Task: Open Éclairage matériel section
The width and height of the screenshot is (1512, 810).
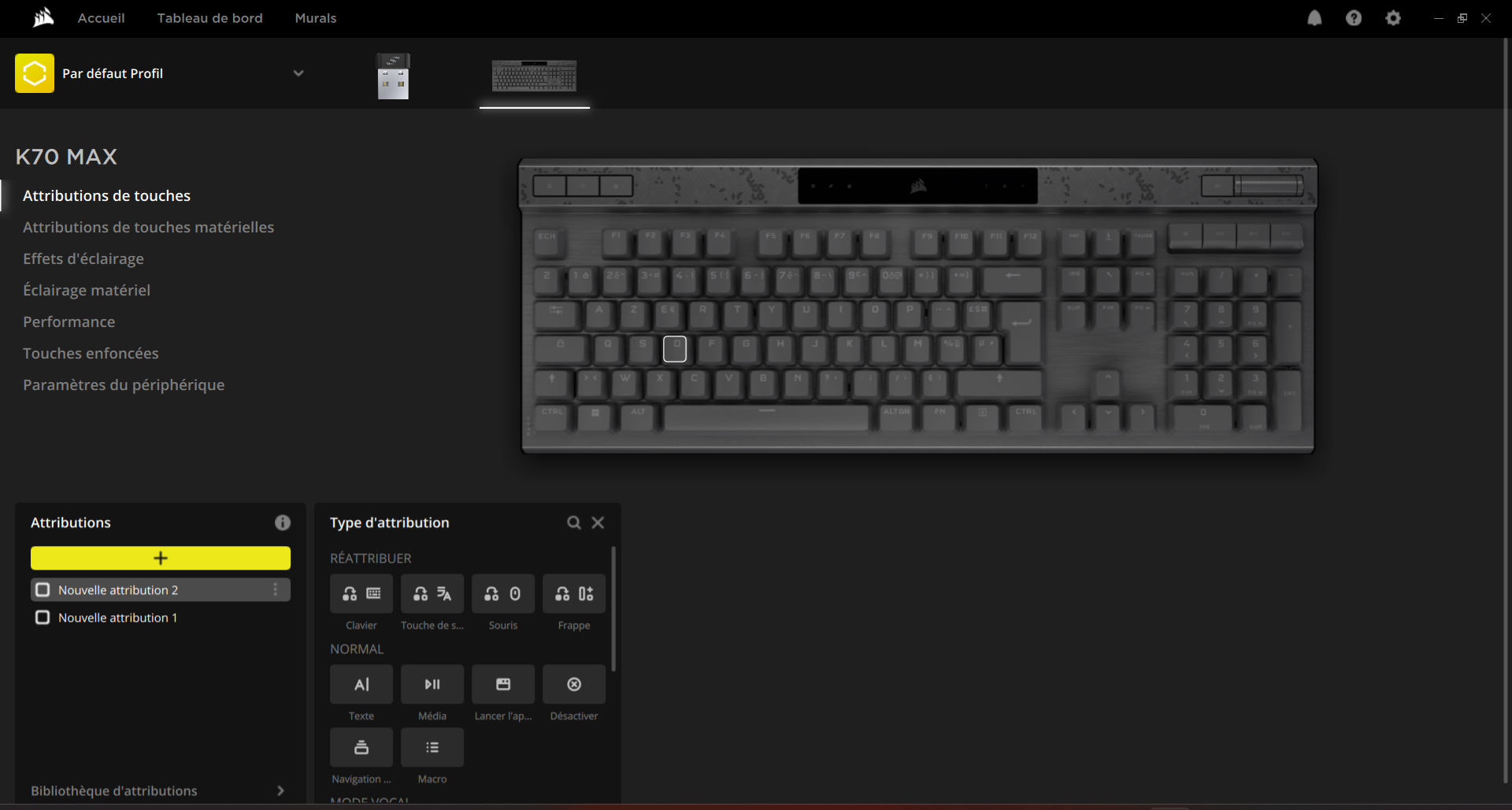Action: pyautogui.click(x=87, y=290)
